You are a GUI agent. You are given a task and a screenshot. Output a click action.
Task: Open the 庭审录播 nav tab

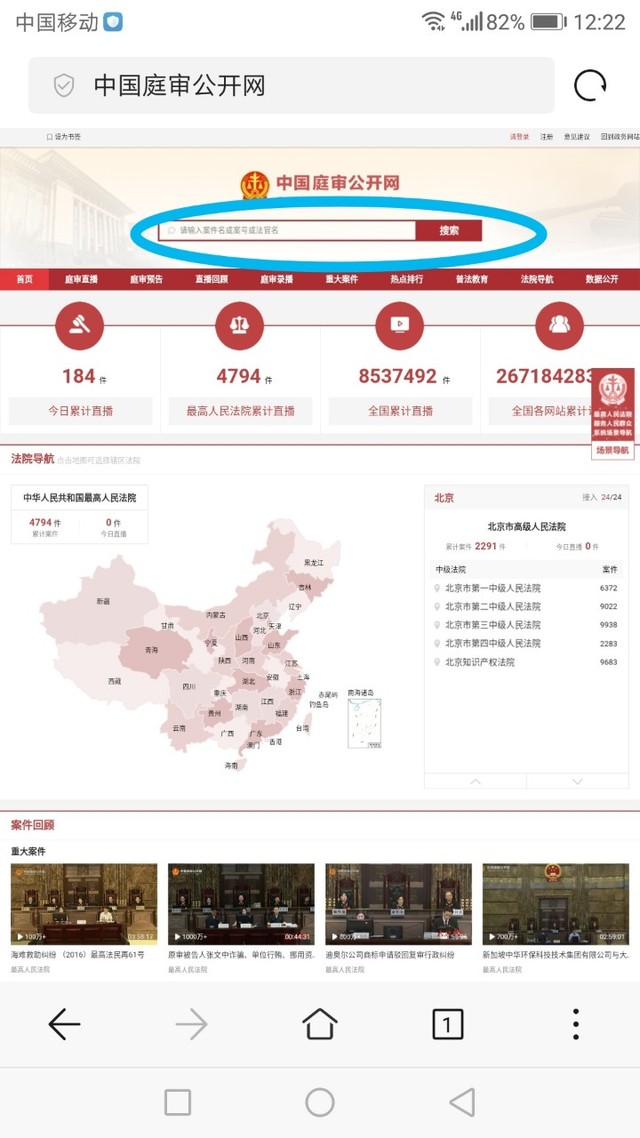276,279
